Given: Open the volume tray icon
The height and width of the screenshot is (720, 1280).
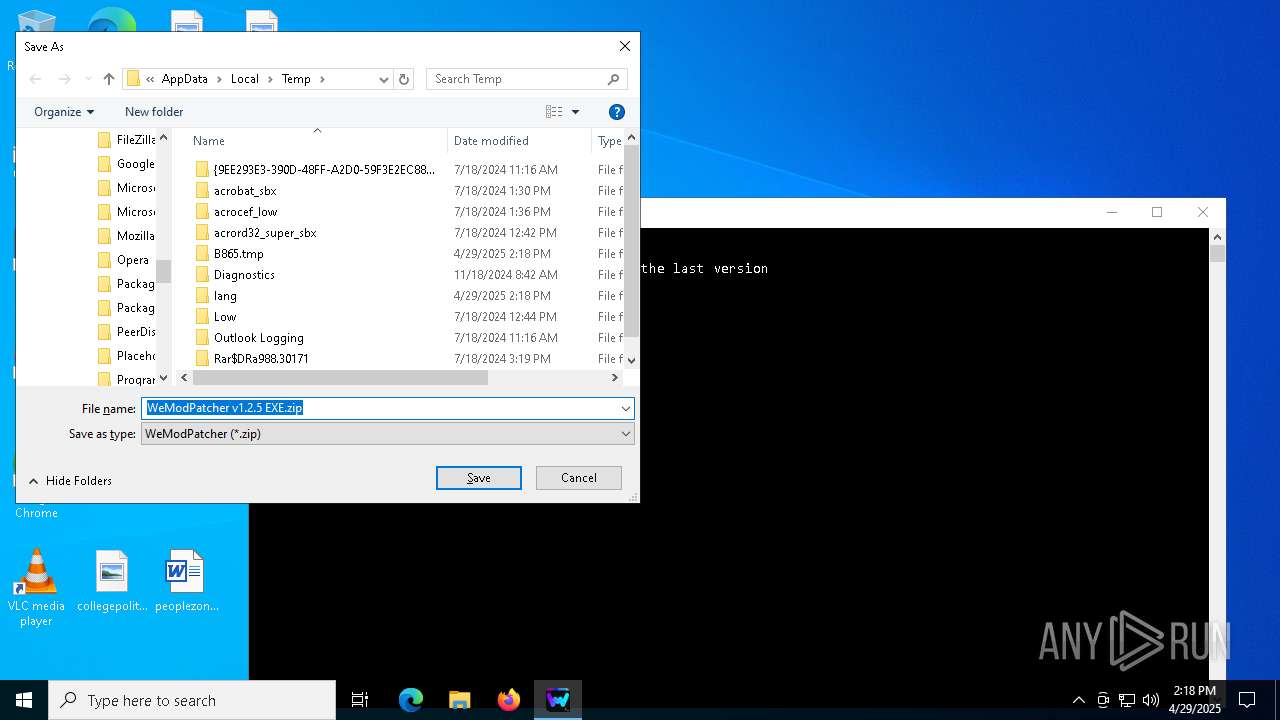Looking at the screenshot, I should click(x=1151, y=700).
